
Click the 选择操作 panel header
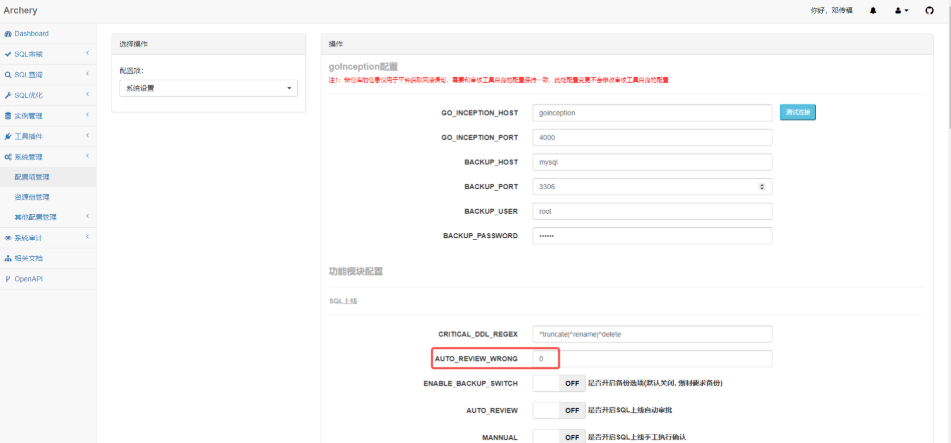pos(209,44)
